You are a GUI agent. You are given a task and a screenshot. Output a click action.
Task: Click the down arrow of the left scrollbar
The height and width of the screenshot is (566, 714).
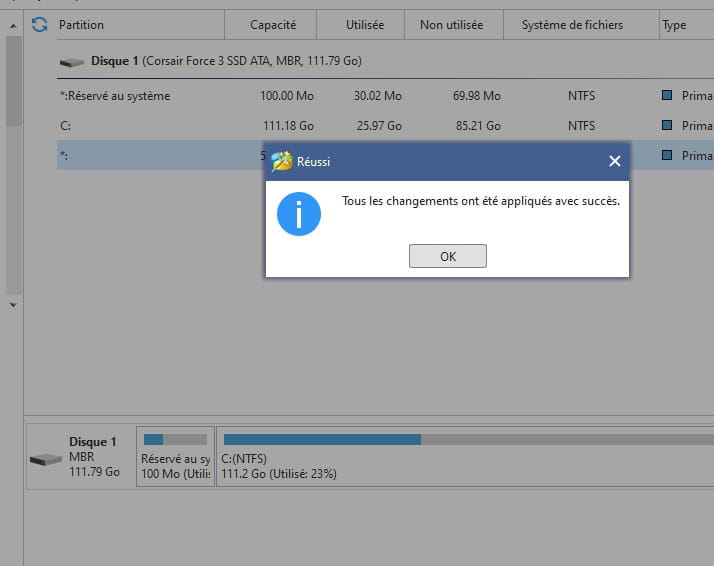[13, 304]
